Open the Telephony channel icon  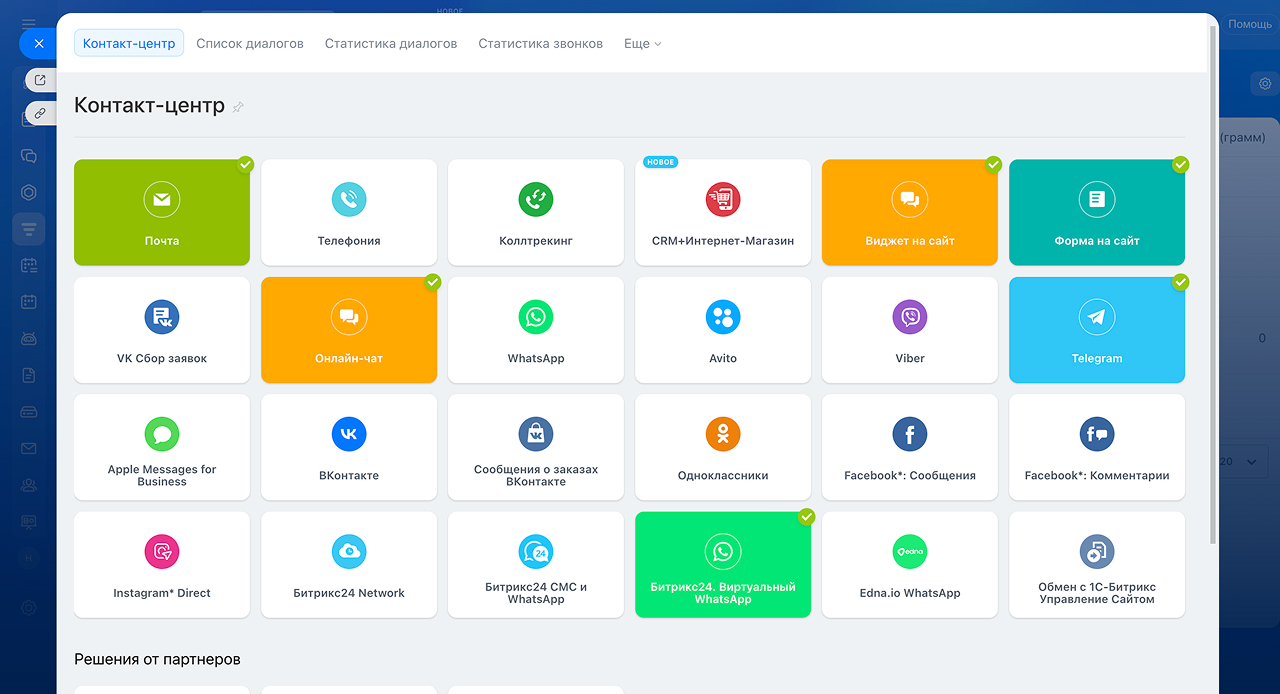[349, 200]
